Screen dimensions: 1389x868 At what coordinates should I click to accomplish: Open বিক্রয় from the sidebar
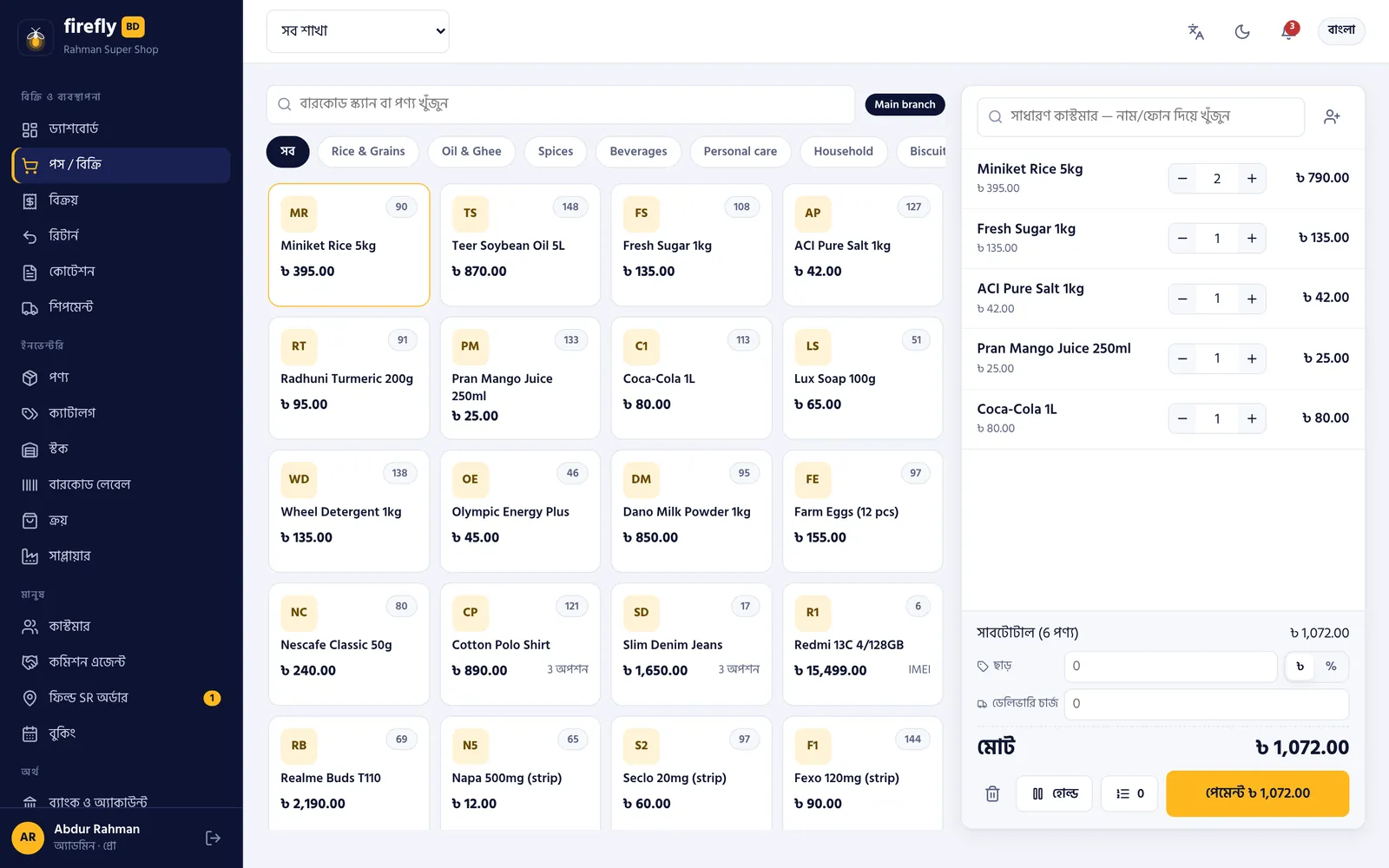click(122, 201)
